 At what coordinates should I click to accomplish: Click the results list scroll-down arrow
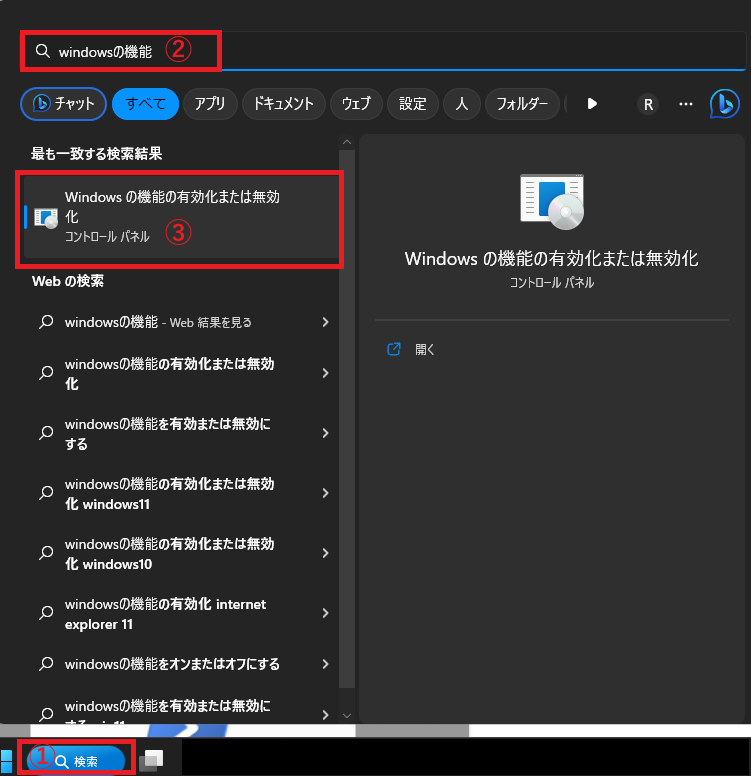pos(347,716)
